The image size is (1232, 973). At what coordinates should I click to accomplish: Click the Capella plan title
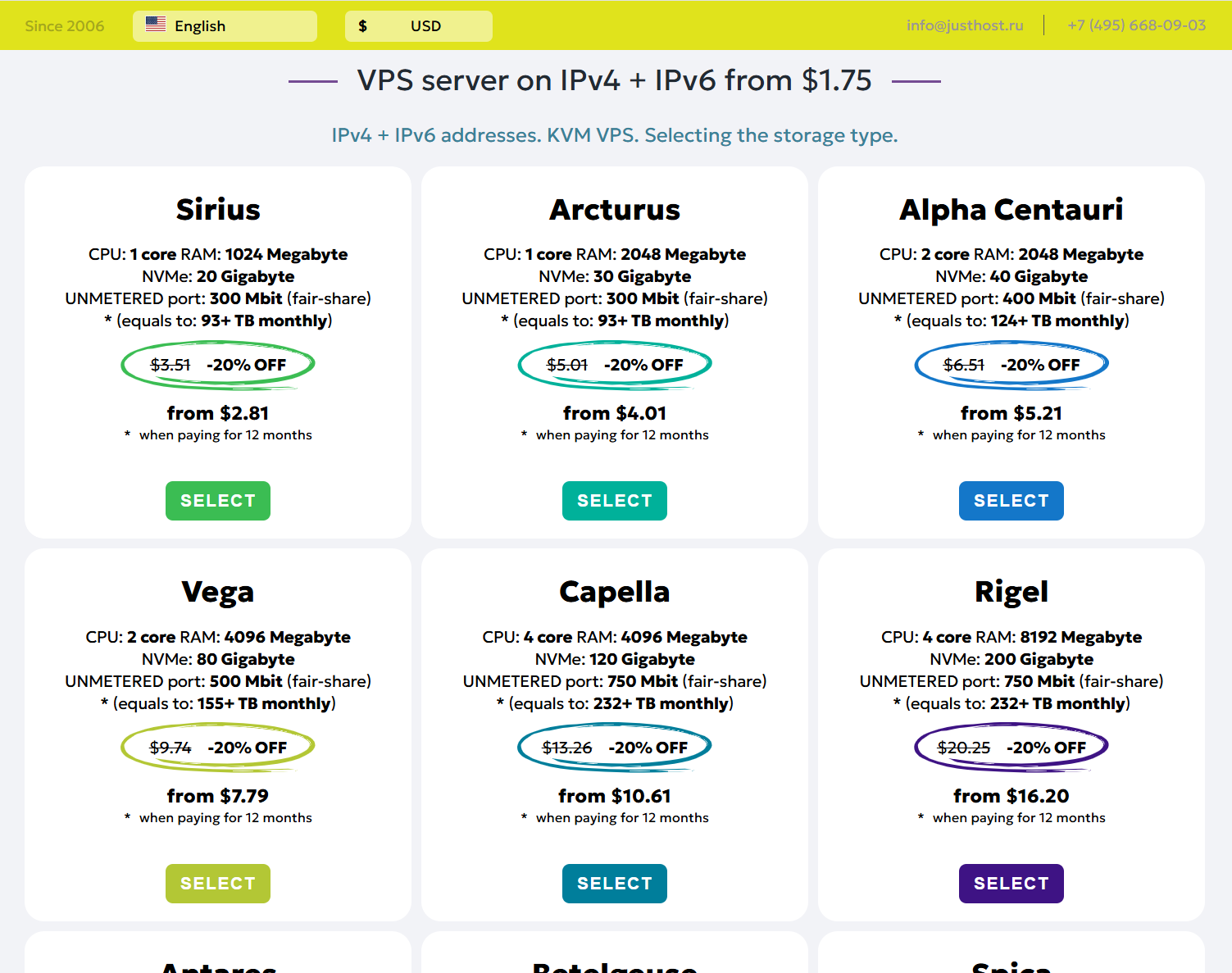[615, 593]
